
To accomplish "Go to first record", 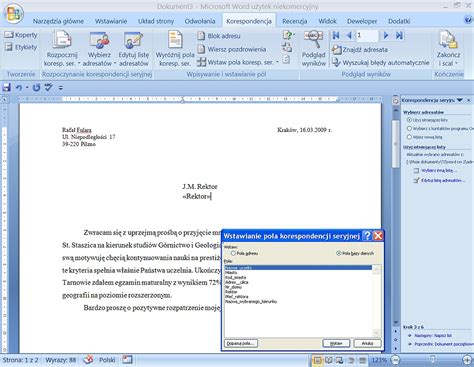I will [x=336, y=35].
